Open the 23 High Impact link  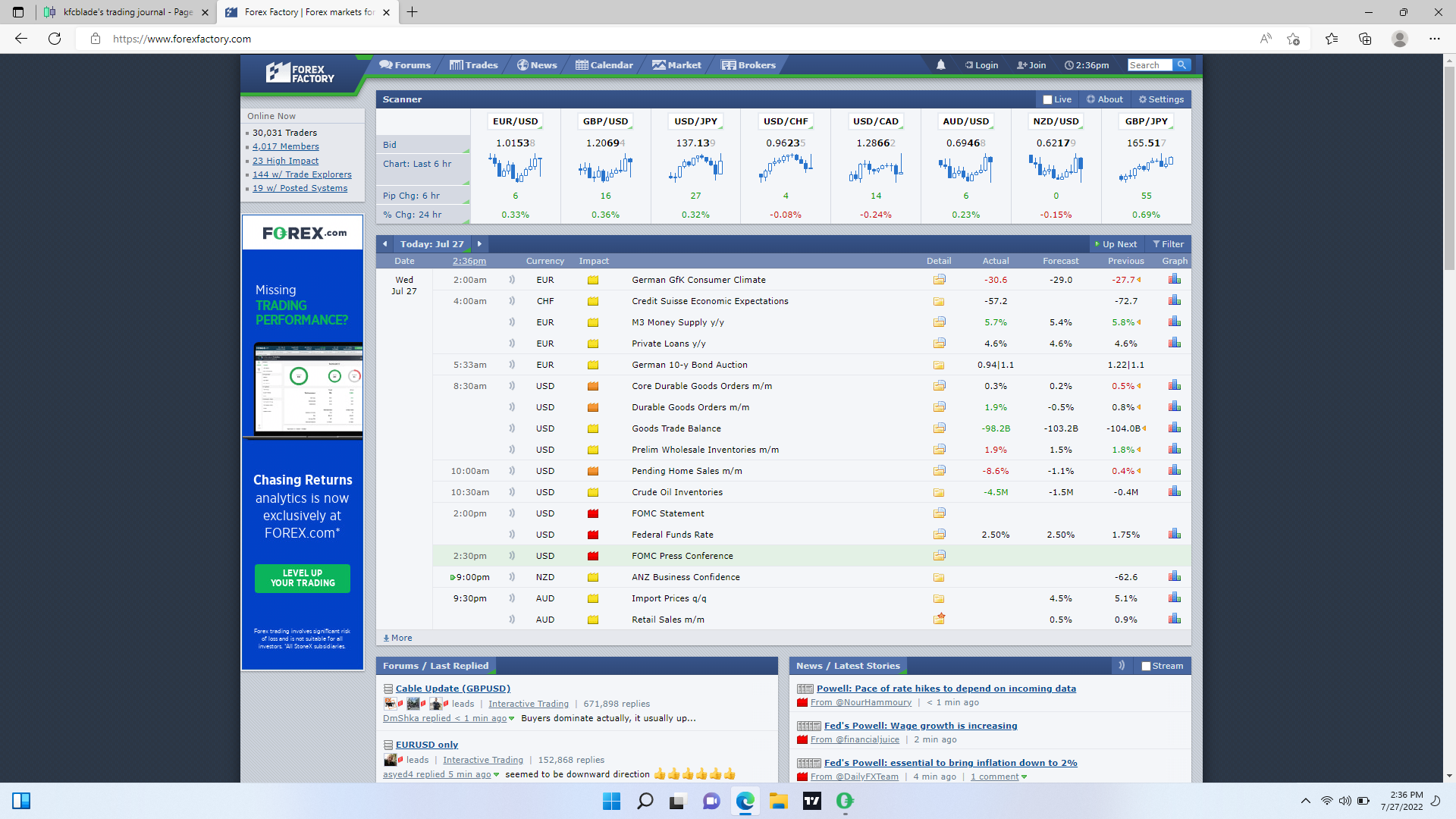[285, 161]
